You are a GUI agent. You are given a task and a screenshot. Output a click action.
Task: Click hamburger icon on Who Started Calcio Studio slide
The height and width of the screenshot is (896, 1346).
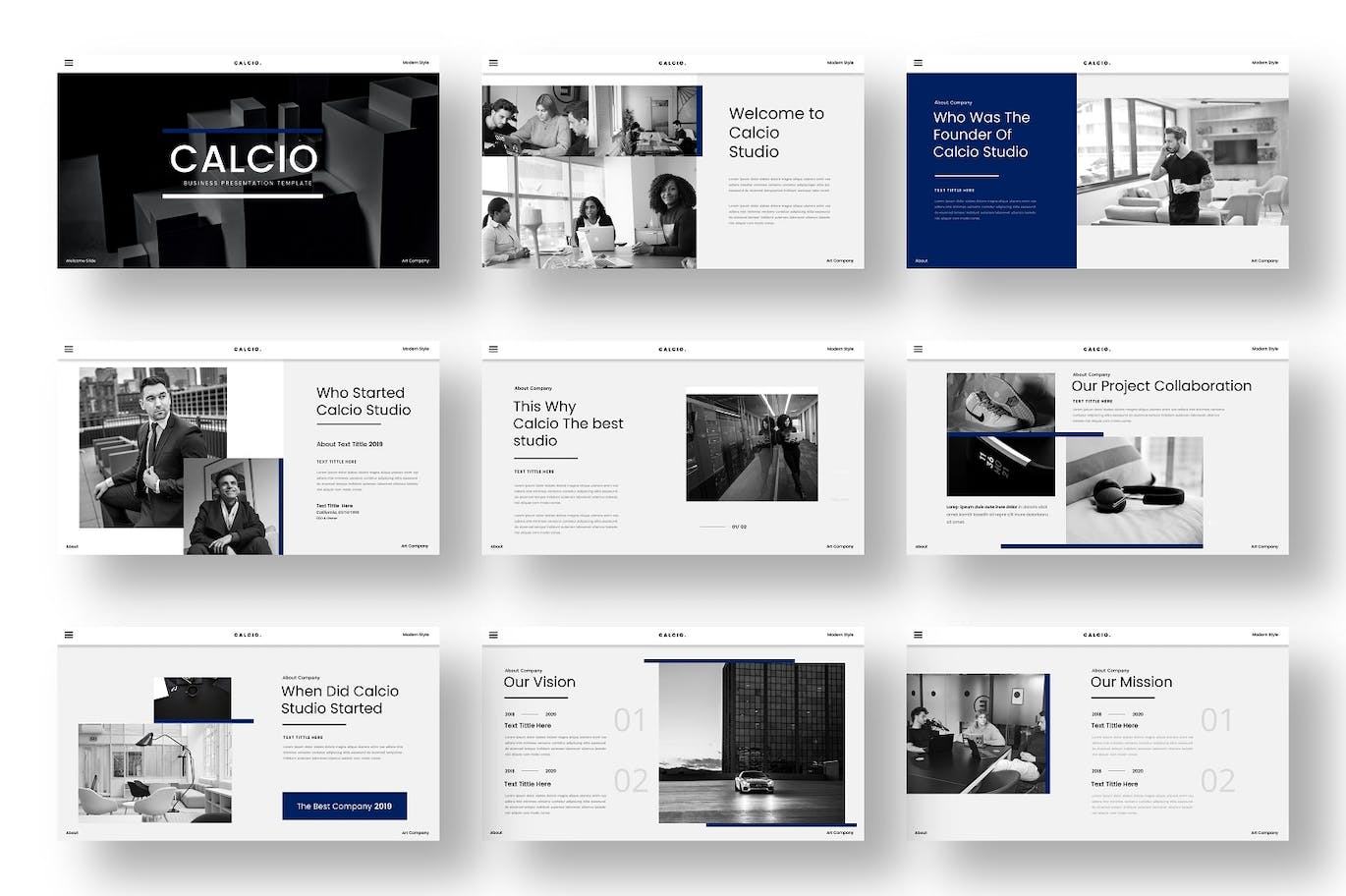[69, 349]
